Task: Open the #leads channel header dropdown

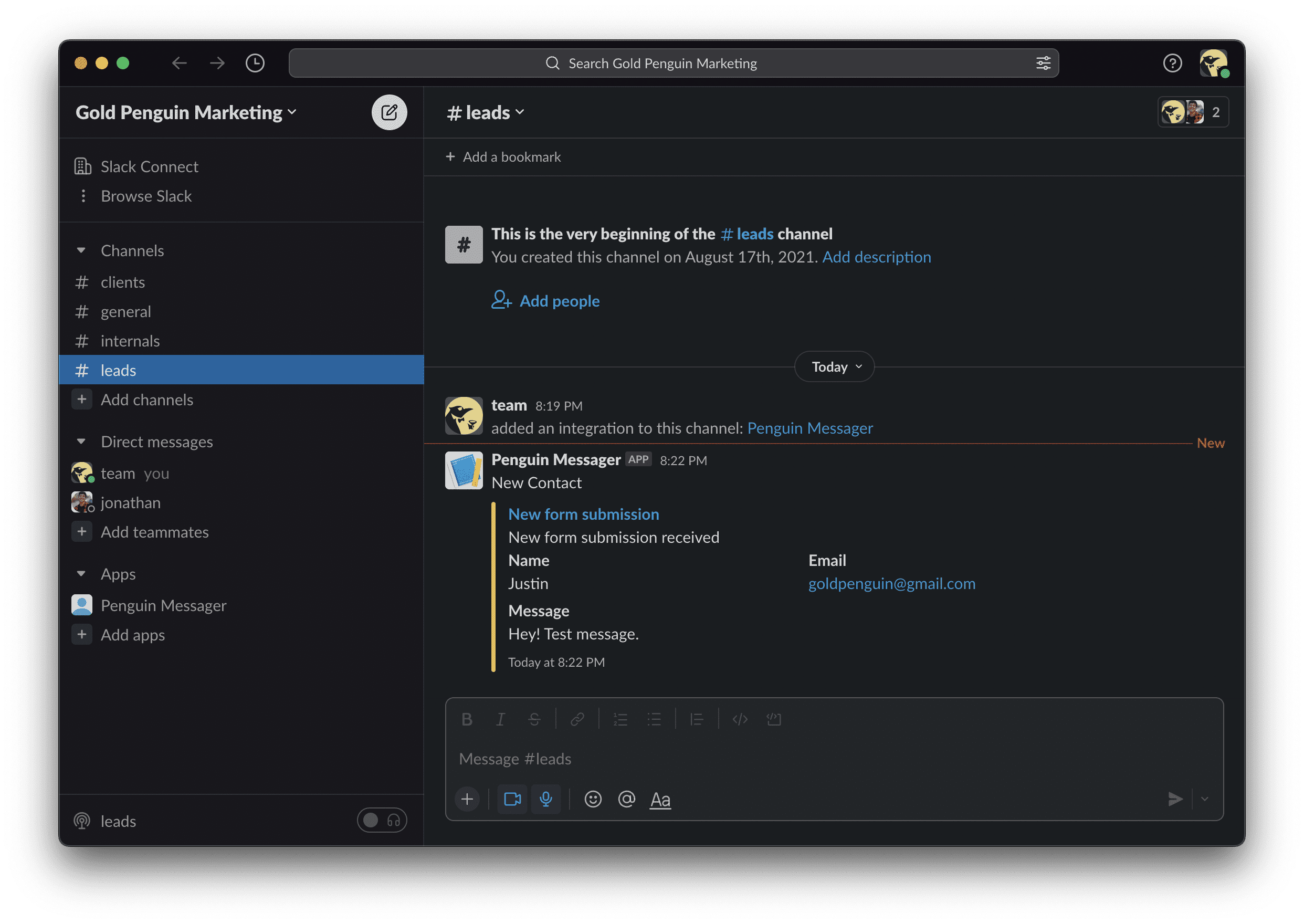Action: pos(485,112)
